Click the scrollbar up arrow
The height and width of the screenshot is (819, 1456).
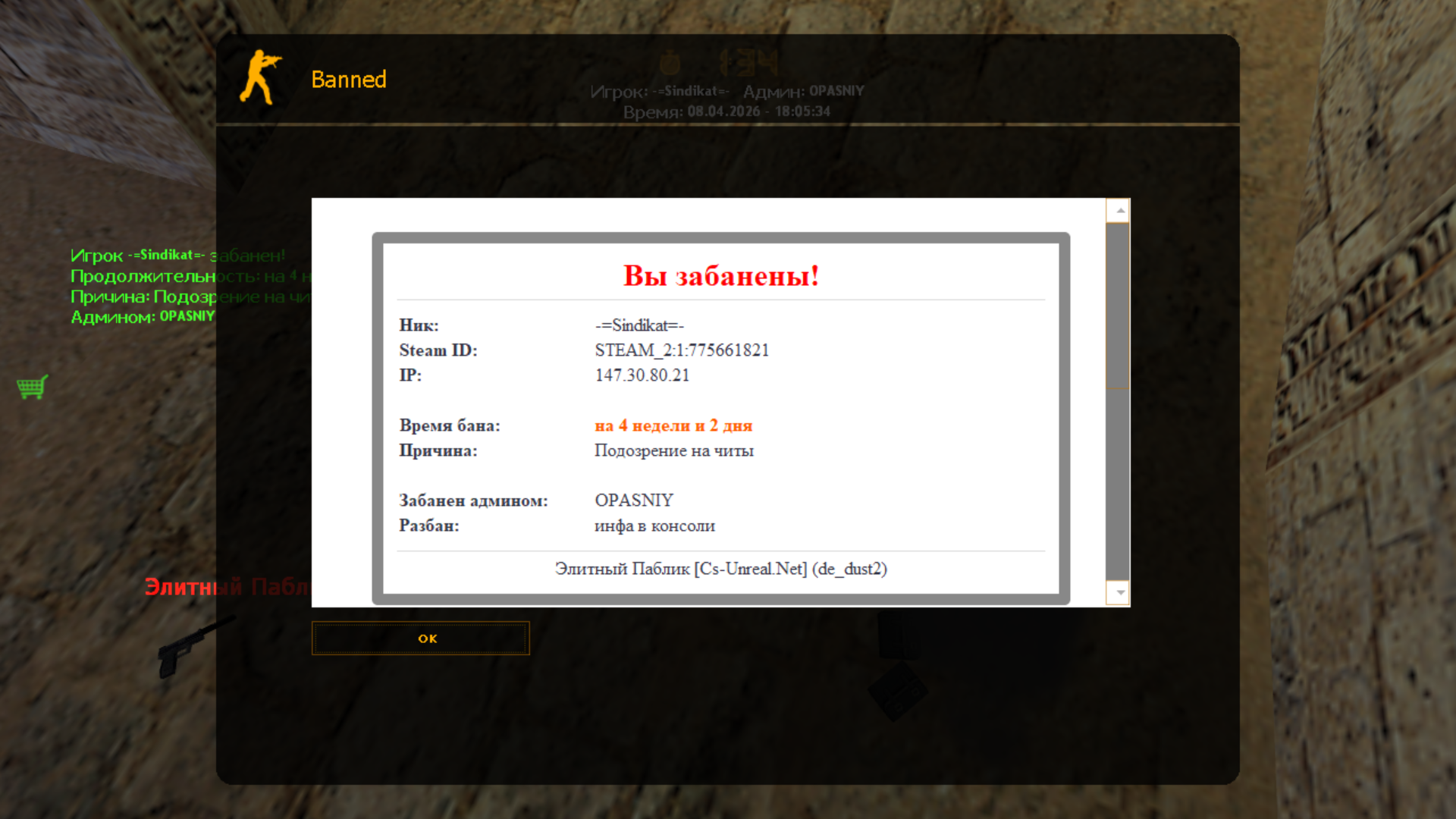click(1119, 211)
